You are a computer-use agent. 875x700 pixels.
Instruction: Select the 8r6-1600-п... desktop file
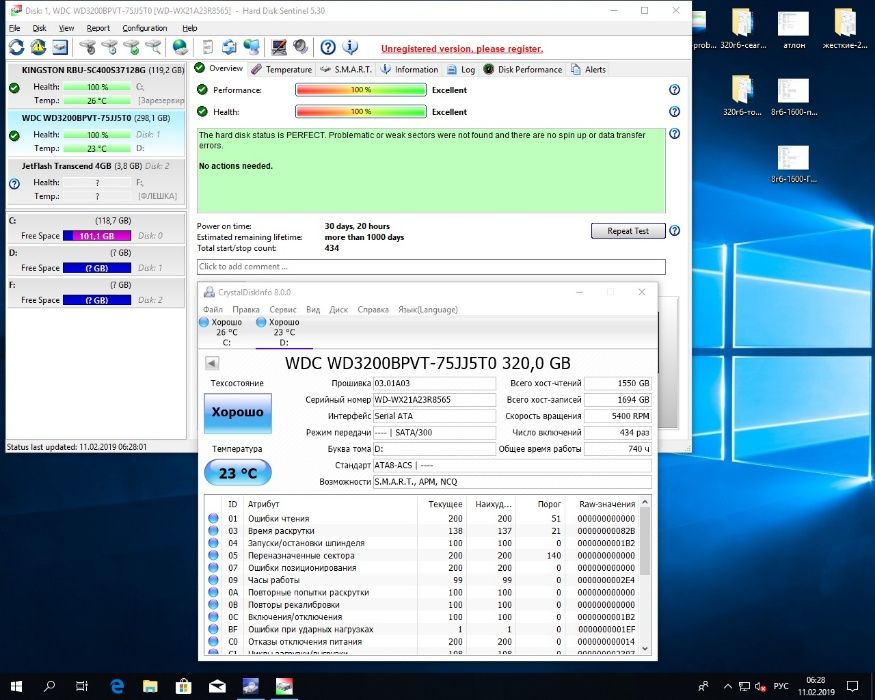(794, 96)
